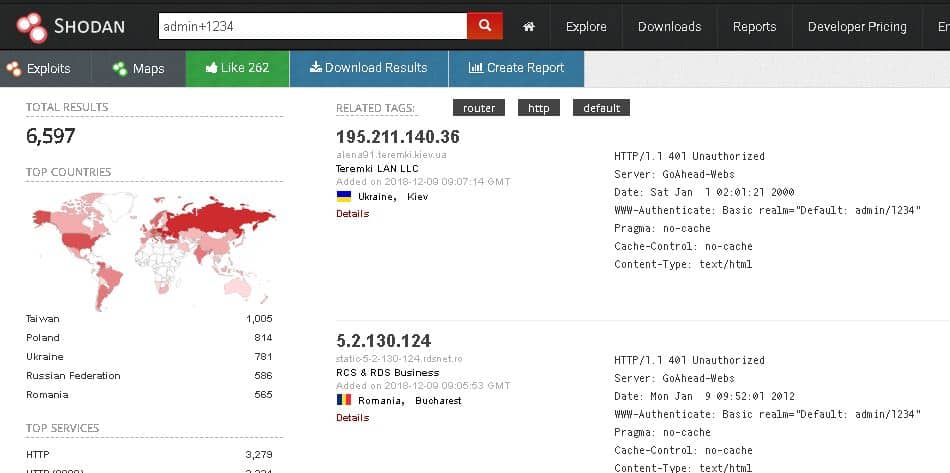950x473 pixels.
Task: Switch to the Exploits tab
Action: pyautogui.click(x=38, y=68)
